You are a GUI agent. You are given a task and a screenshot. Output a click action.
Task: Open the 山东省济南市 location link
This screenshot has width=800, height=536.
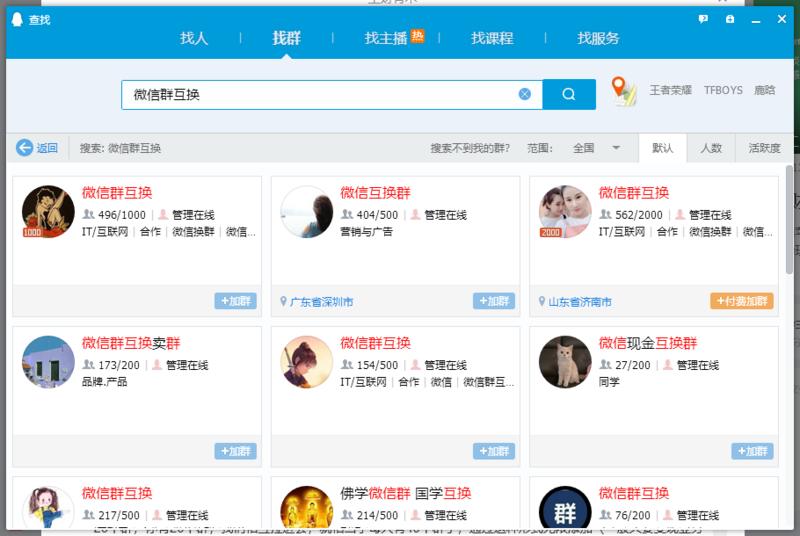click(580, 302)
